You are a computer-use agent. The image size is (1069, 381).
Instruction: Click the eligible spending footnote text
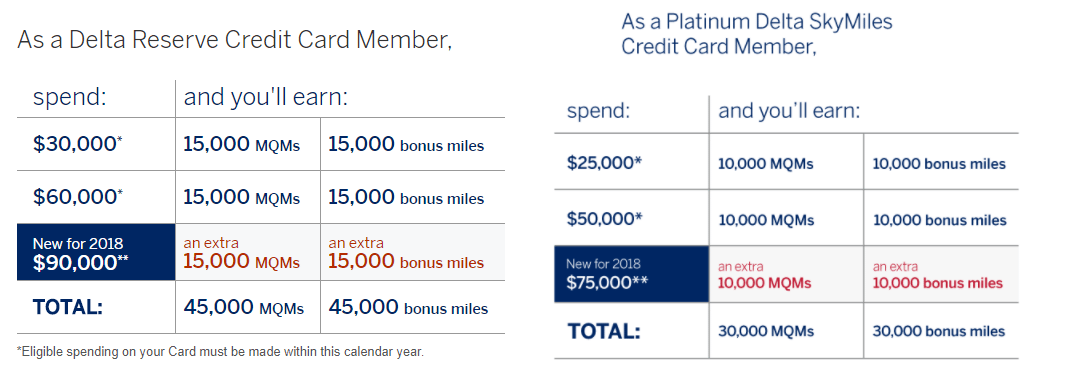point(220,352)
